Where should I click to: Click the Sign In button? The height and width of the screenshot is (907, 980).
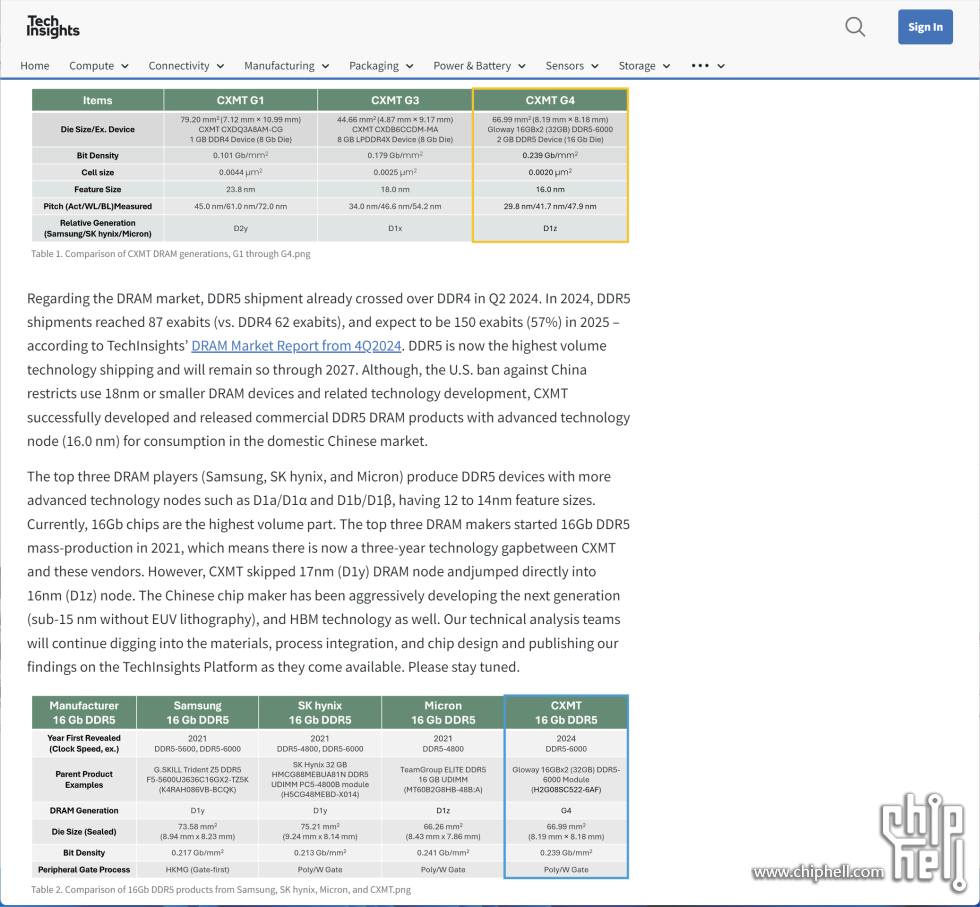tap(925, 27)
